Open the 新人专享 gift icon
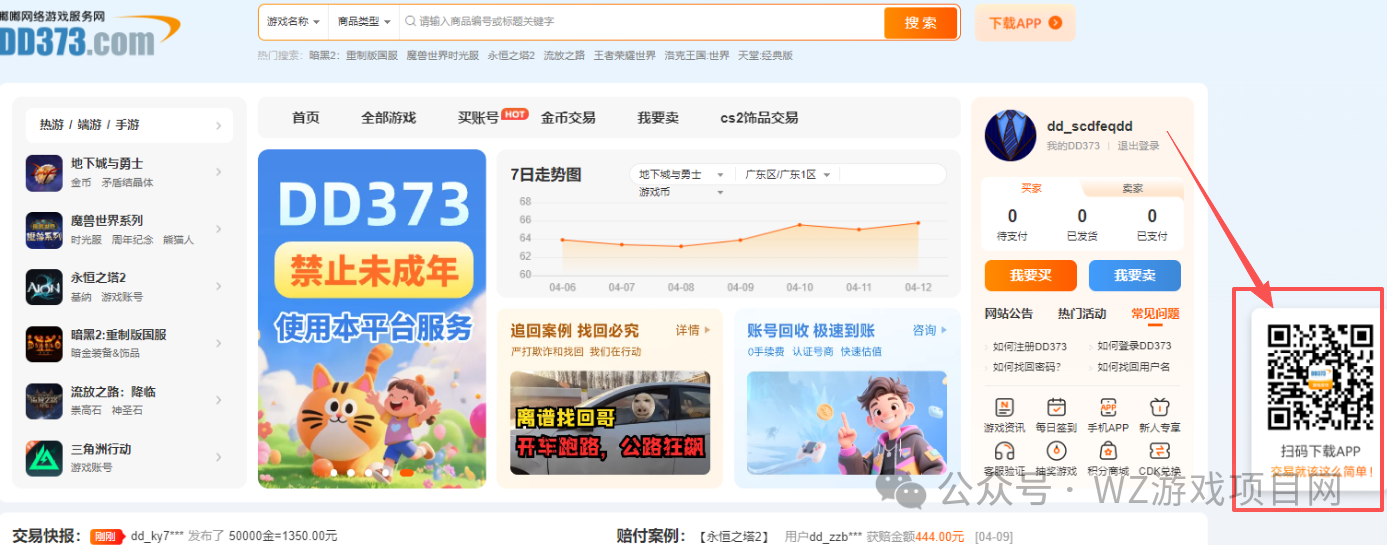This screenshot has width=1387, height=545. [1159, 407]
